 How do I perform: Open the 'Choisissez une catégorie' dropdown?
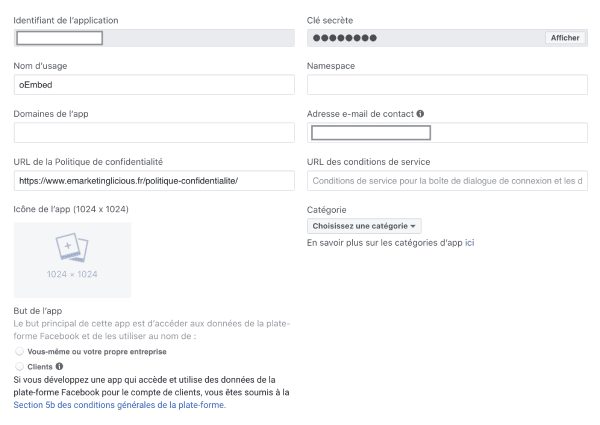tap(364, 226)
